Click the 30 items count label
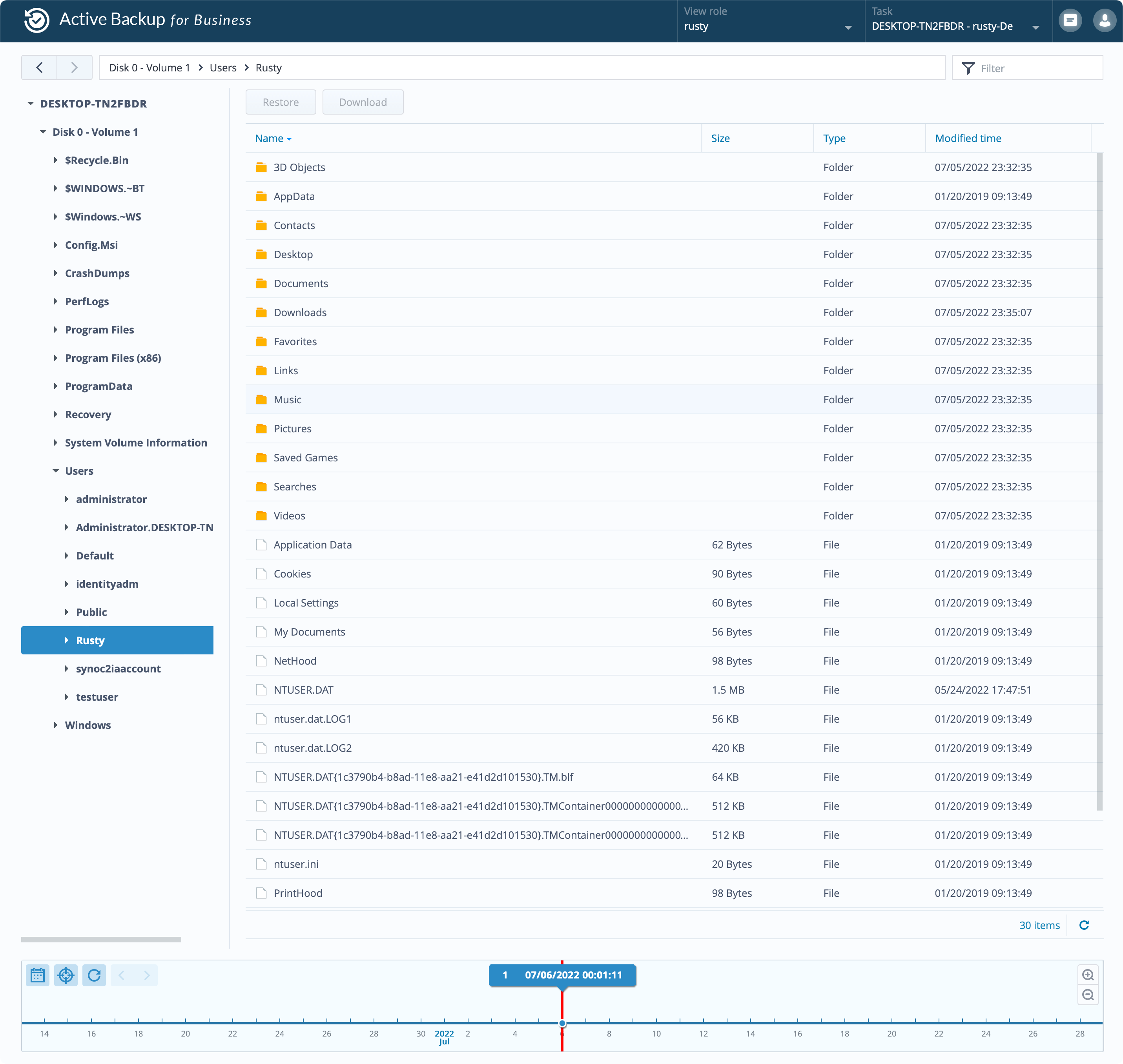 [x=1039, y=925]
